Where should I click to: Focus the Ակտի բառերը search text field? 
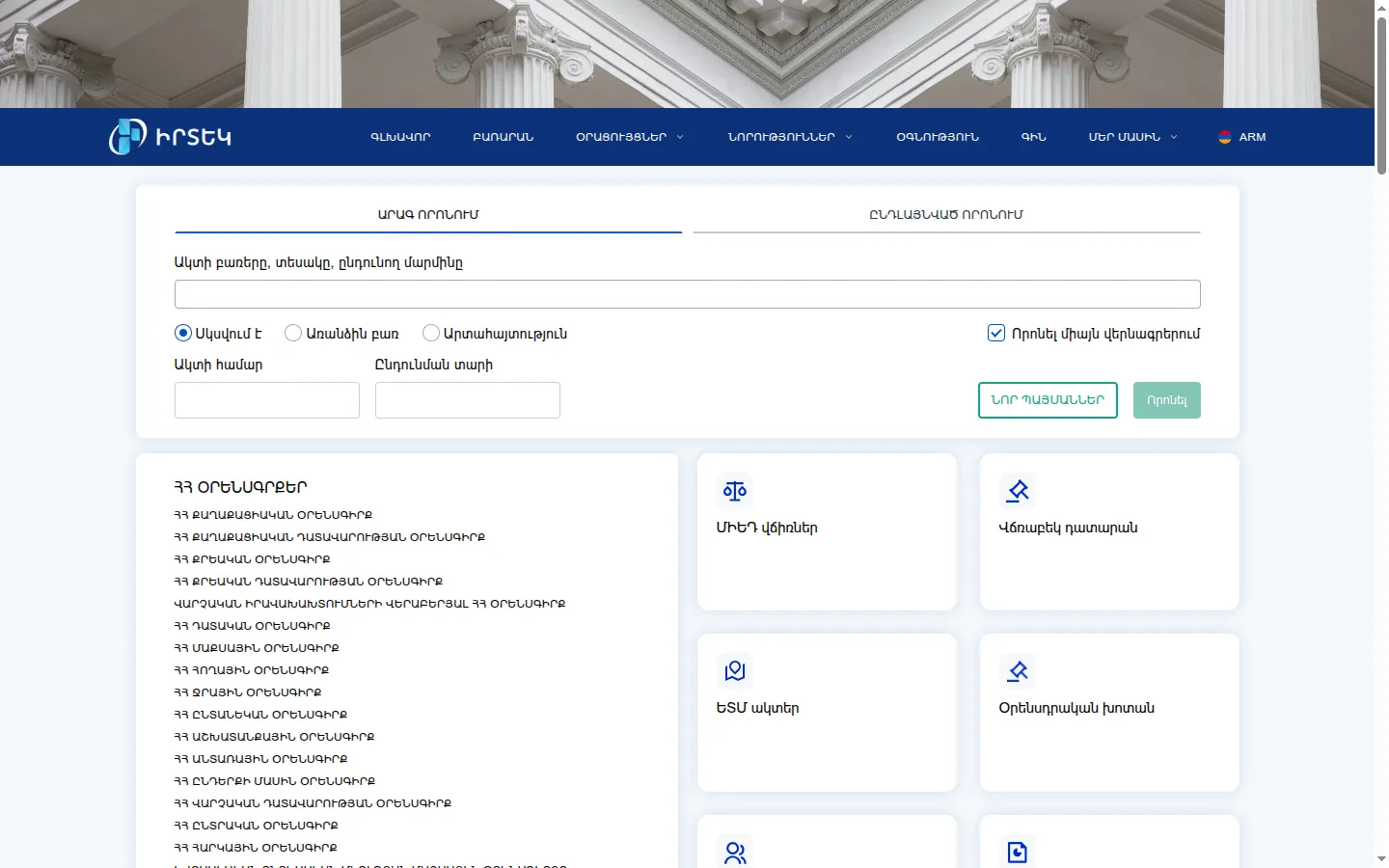[x=688, y=294]
